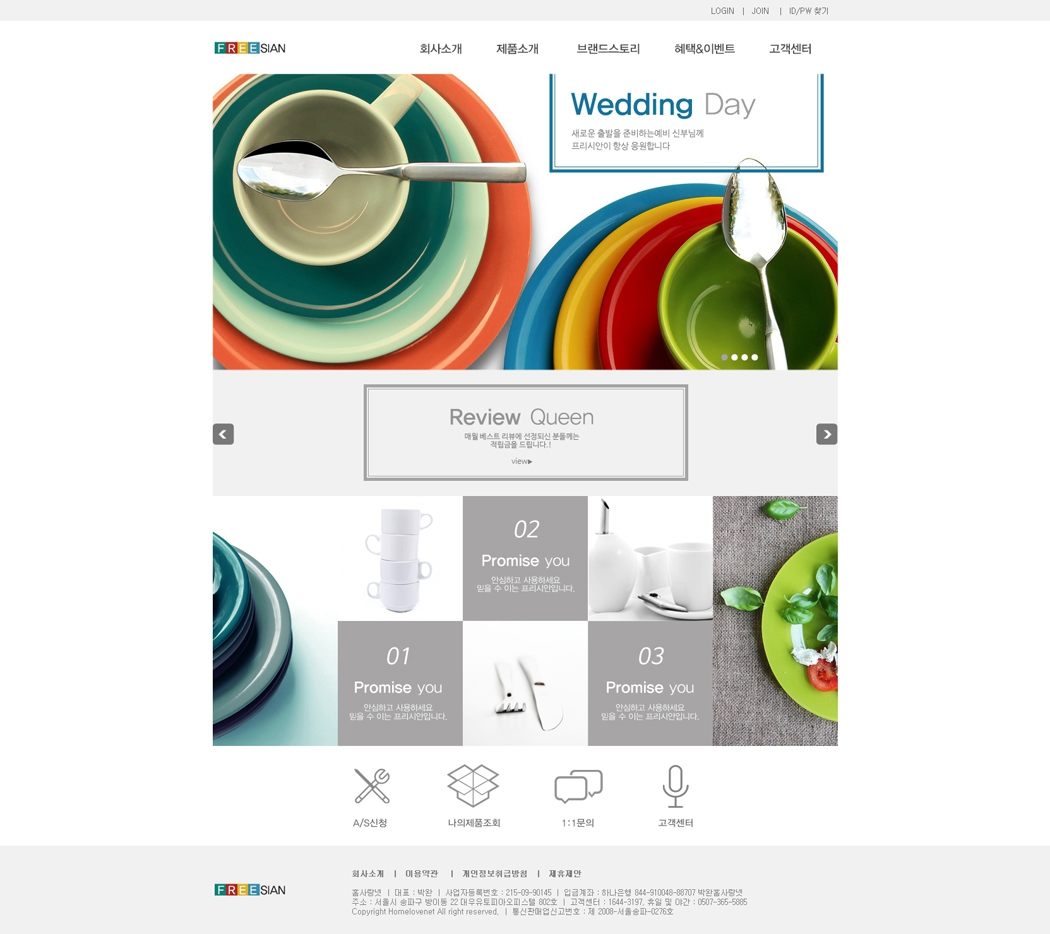Show previous review banner with left arrow
The width and height of the screenshot is (1050, 934).
(223, 434)
